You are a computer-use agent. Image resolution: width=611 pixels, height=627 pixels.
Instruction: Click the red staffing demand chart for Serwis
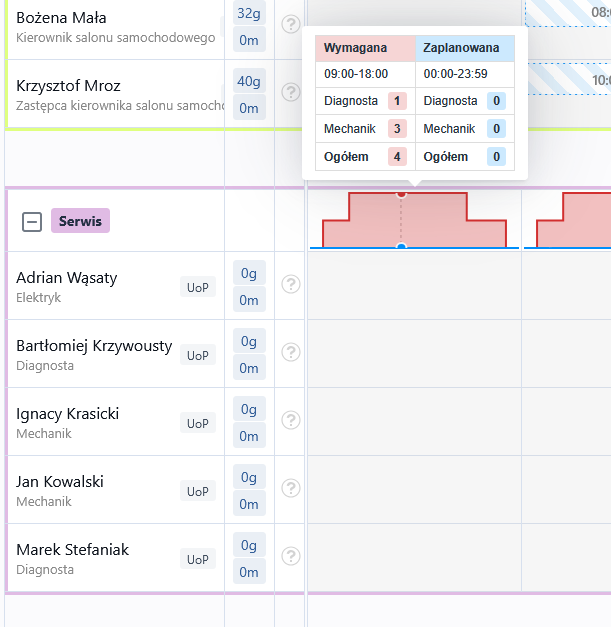(x=414, y=220)
